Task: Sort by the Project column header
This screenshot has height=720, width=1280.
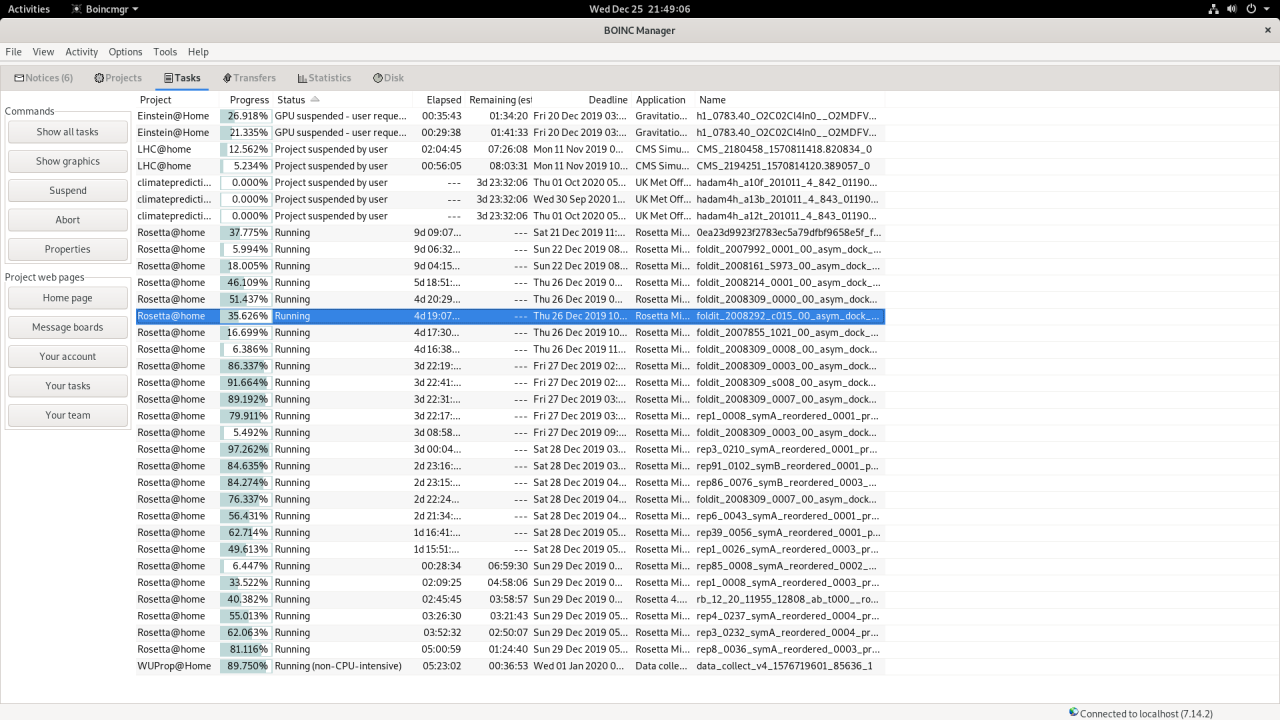Action: (x=177, y=100)
